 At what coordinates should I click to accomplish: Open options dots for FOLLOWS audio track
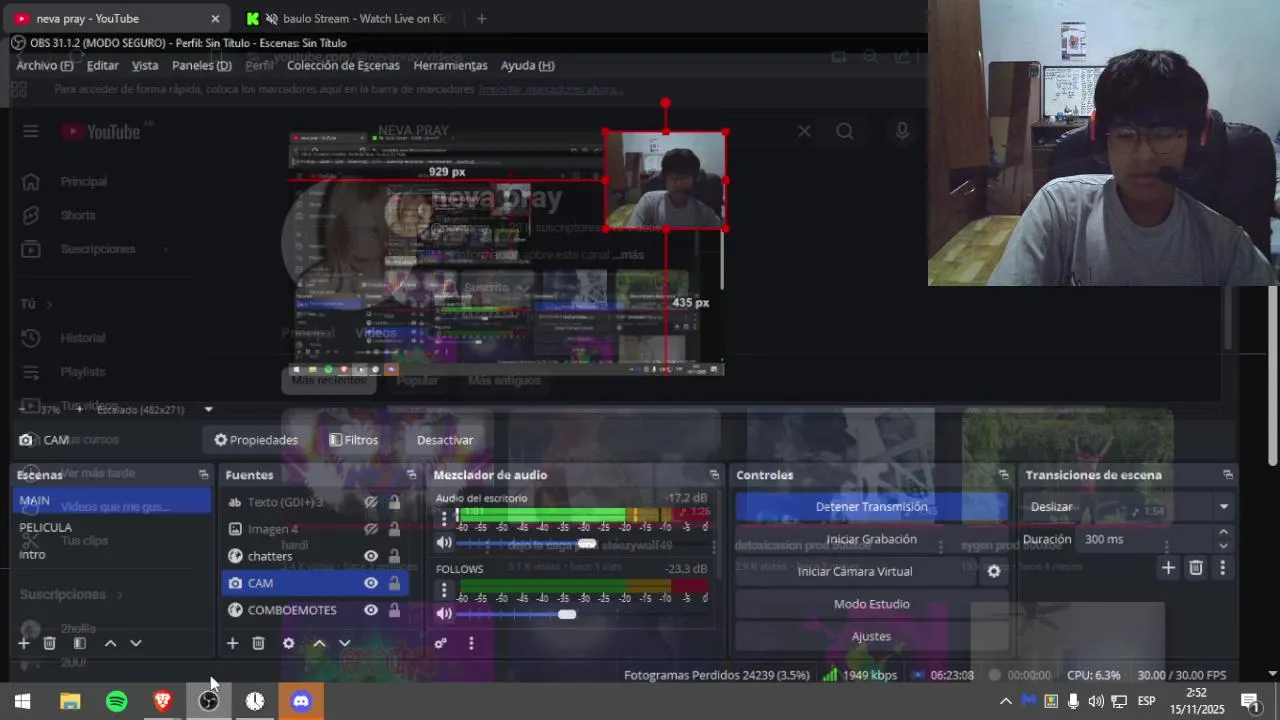coord(444,589)
